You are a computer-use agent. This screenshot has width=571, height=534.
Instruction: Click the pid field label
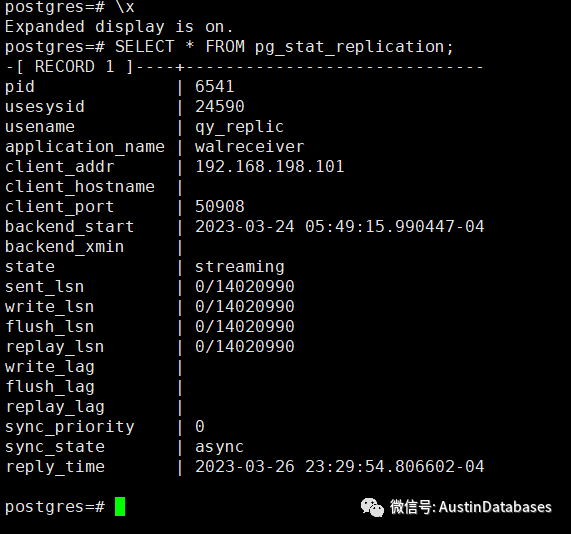20,87
